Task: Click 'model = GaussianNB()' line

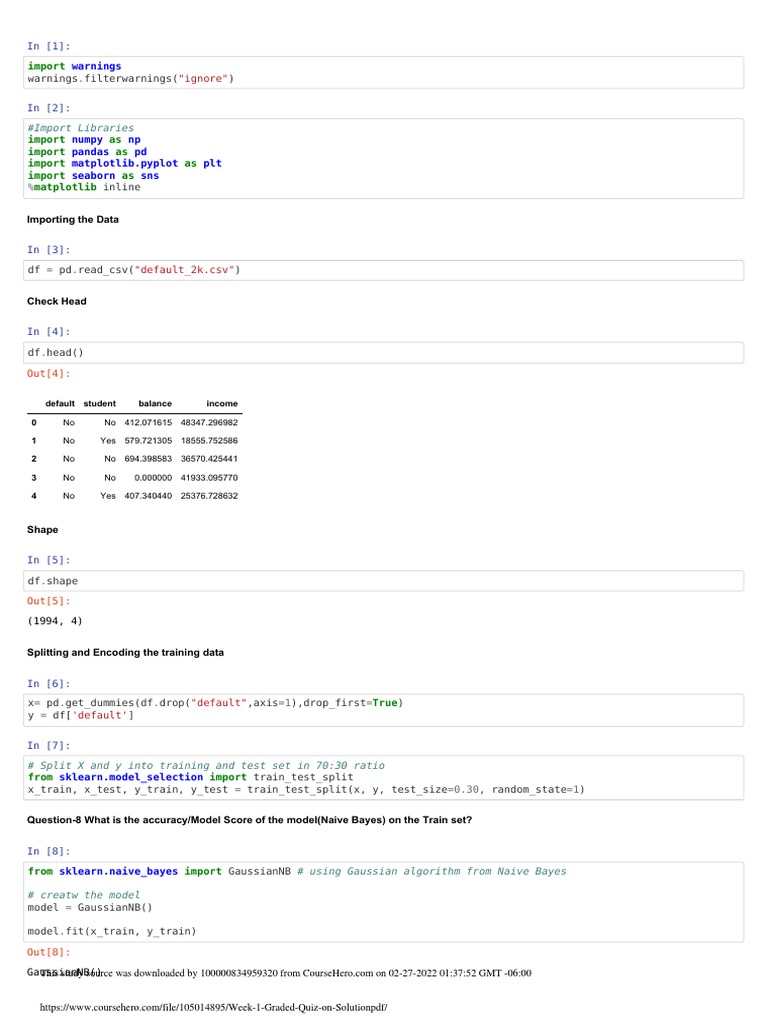Action: tap(89, 908)
